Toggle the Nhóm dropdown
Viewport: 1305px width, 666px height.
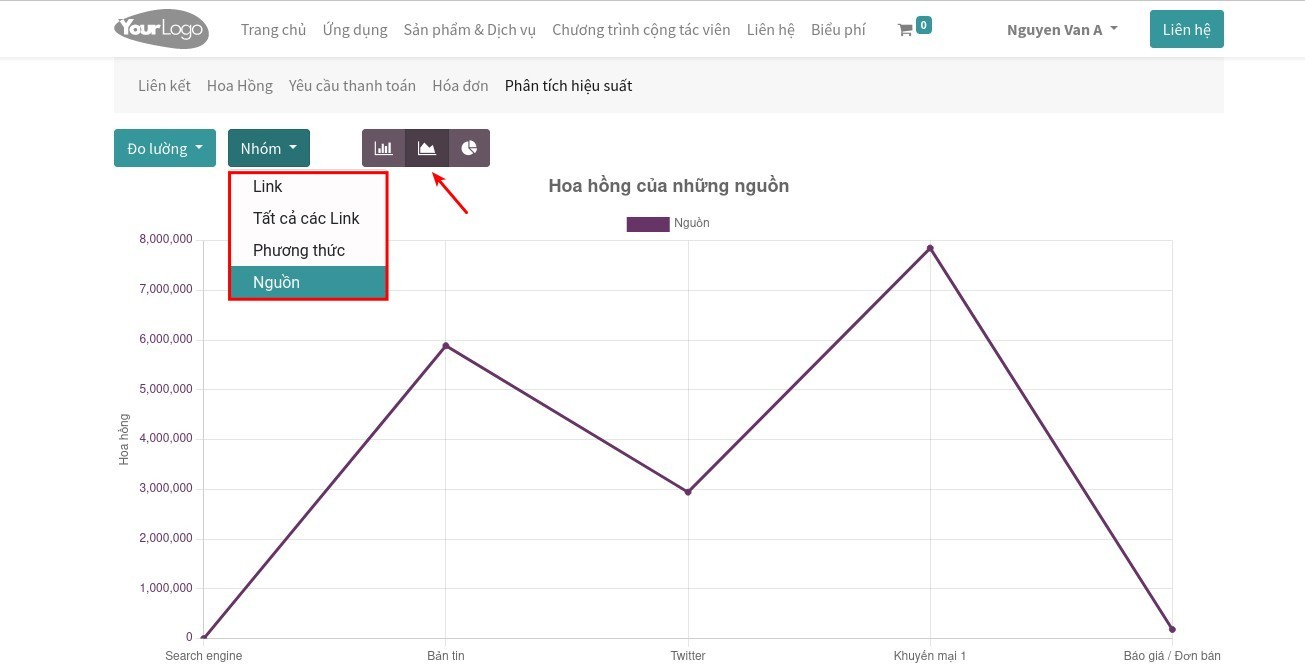point(269,148)
